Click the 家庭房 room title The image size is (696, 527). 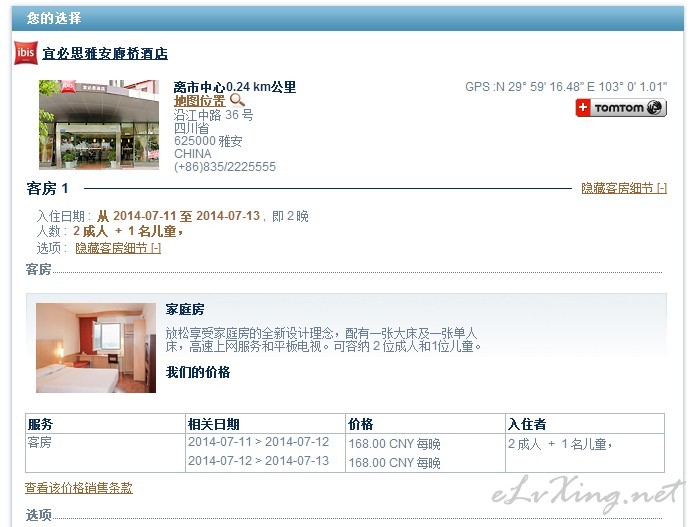pyautogui.click(x=185, y=309)
